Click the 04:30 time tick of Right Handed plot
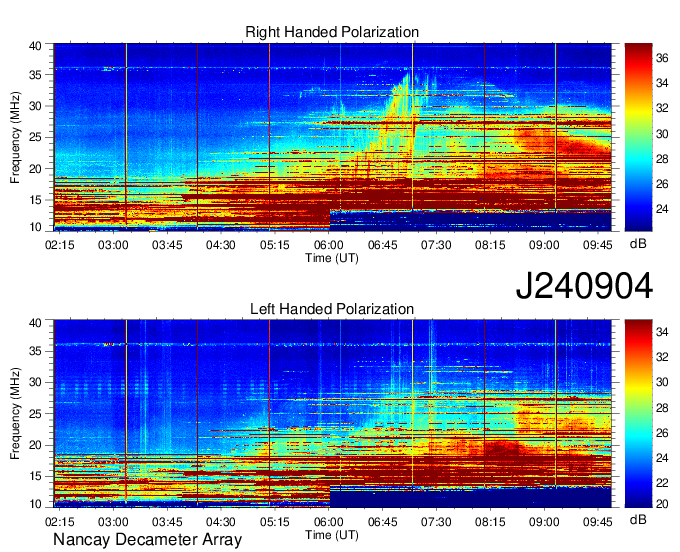The height and width of the screenshot is (552, 680). click(x=221, y=245)
